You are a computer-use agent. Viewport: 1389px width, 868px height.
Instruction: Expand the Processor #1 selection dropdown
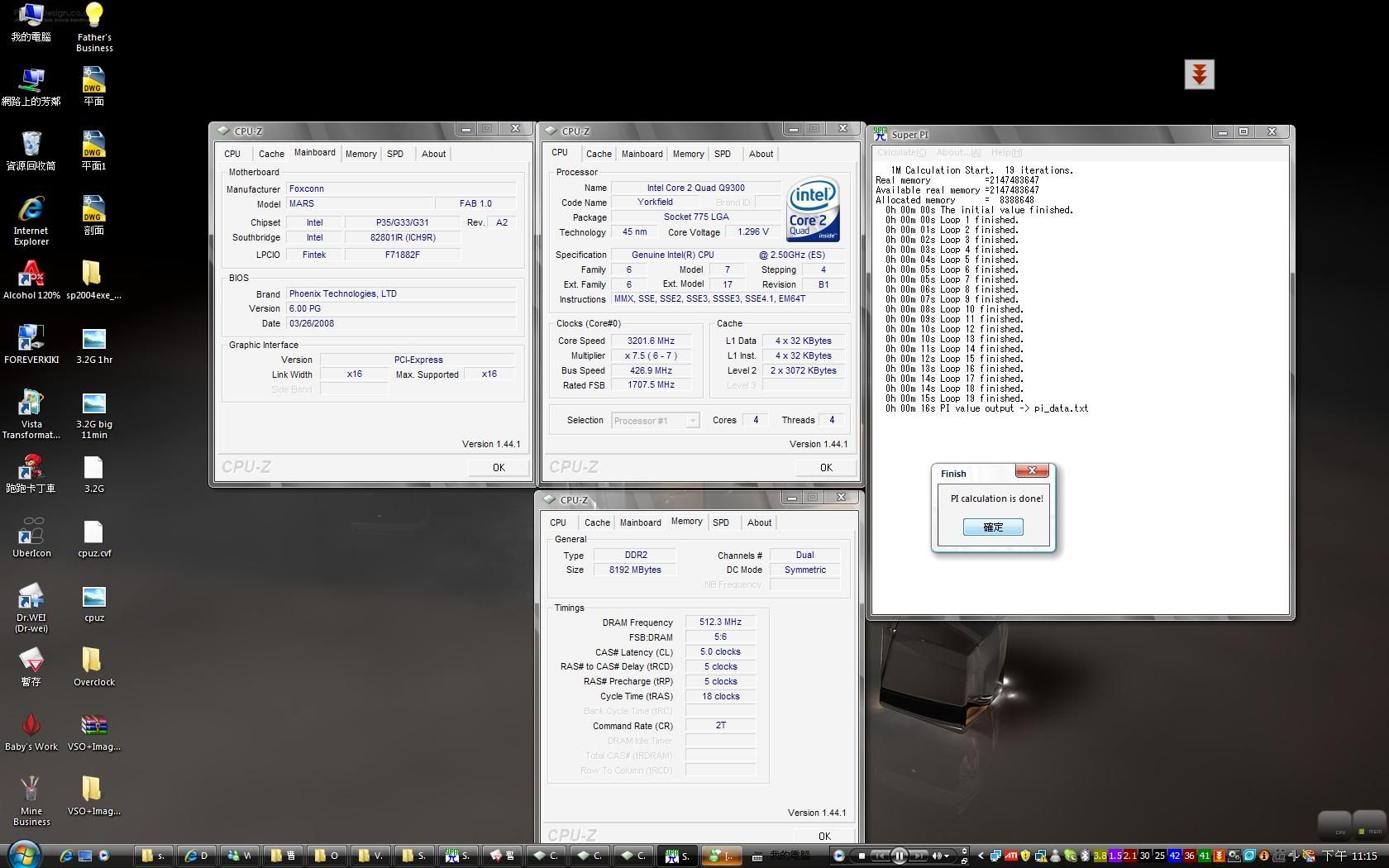click(693, 421)
